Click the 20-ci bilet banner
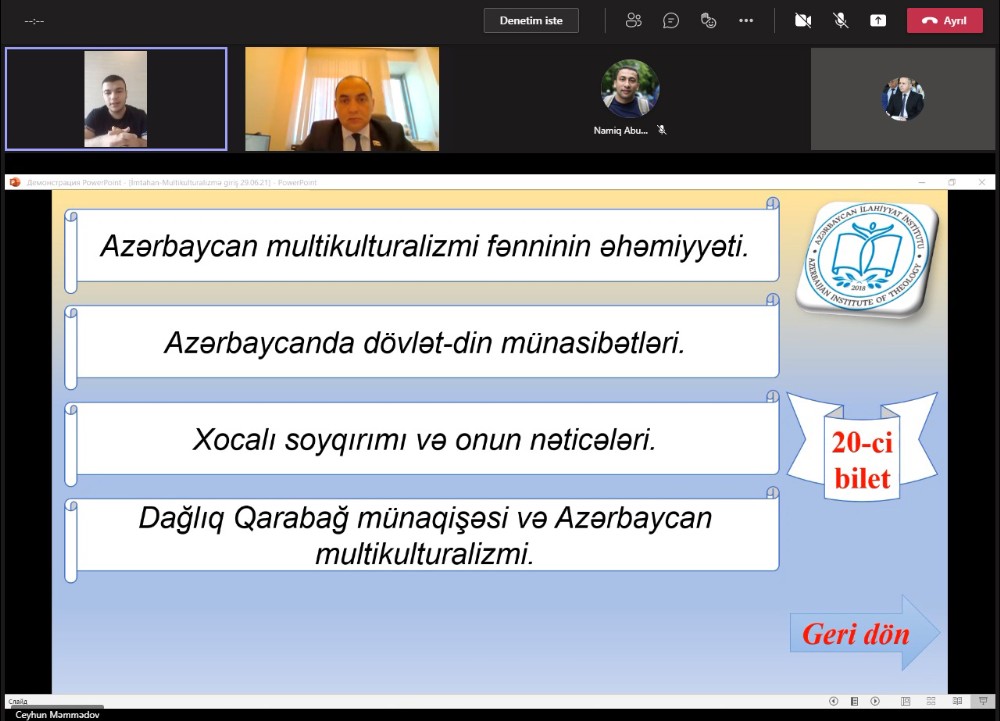1000x721 pixels. click(862, 448)
